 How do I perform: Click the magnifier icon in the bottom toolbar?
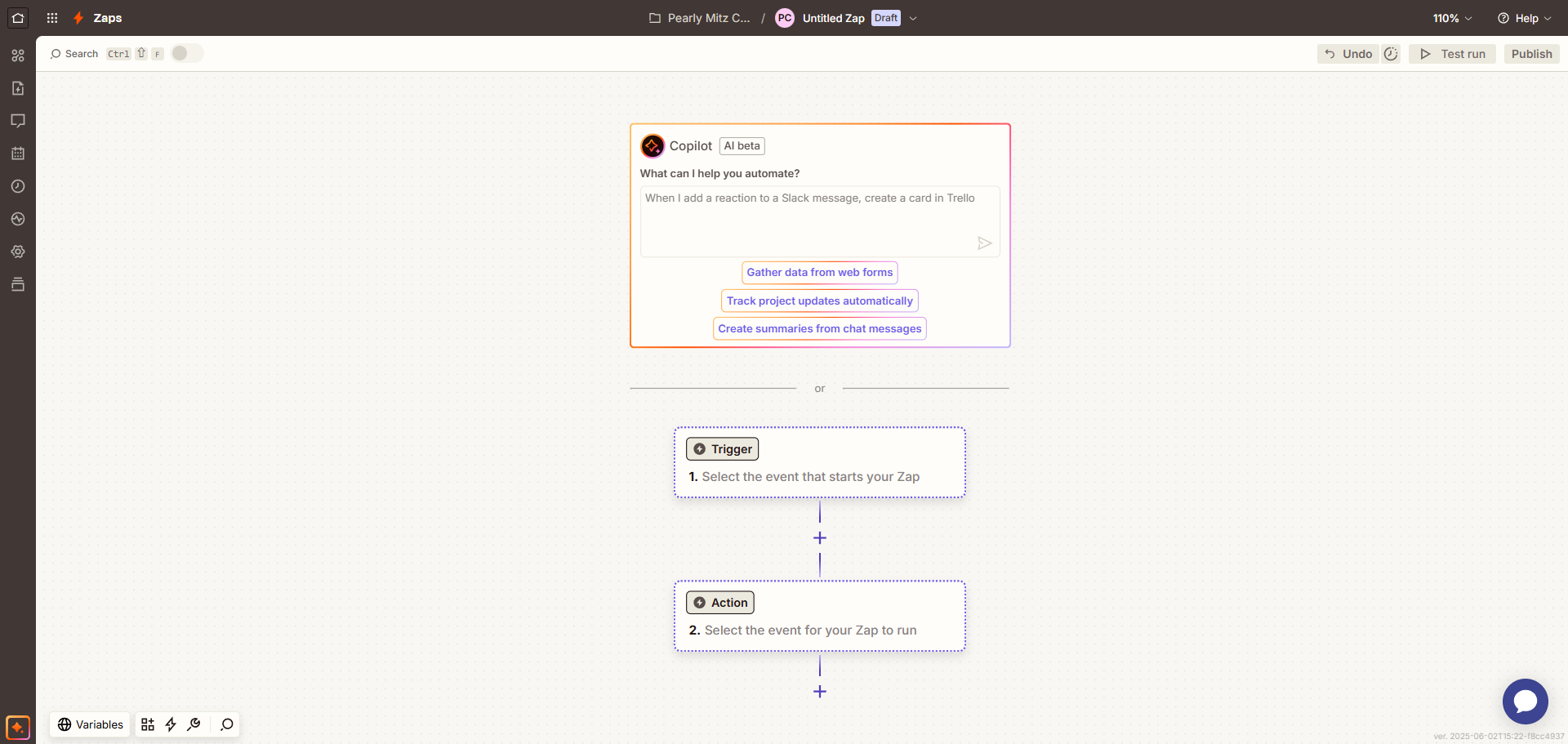[226, 724]
